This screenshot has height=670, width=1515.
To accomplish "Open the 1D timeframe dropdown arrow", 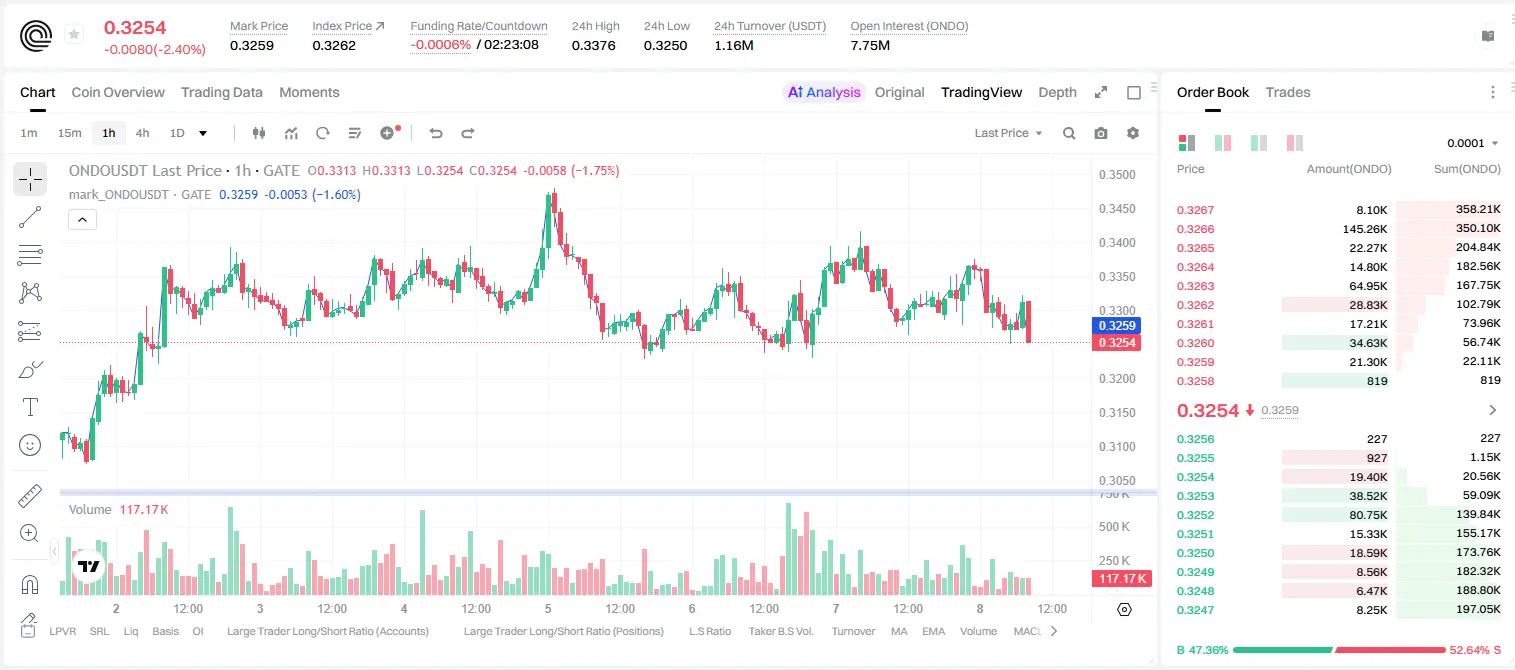I will pyautogui.click(x=203, y=133).
